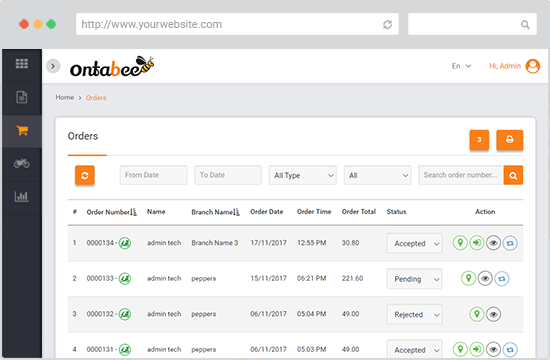Click location pin icon for order 0000132
550x360 pixels.
point(477,314)
